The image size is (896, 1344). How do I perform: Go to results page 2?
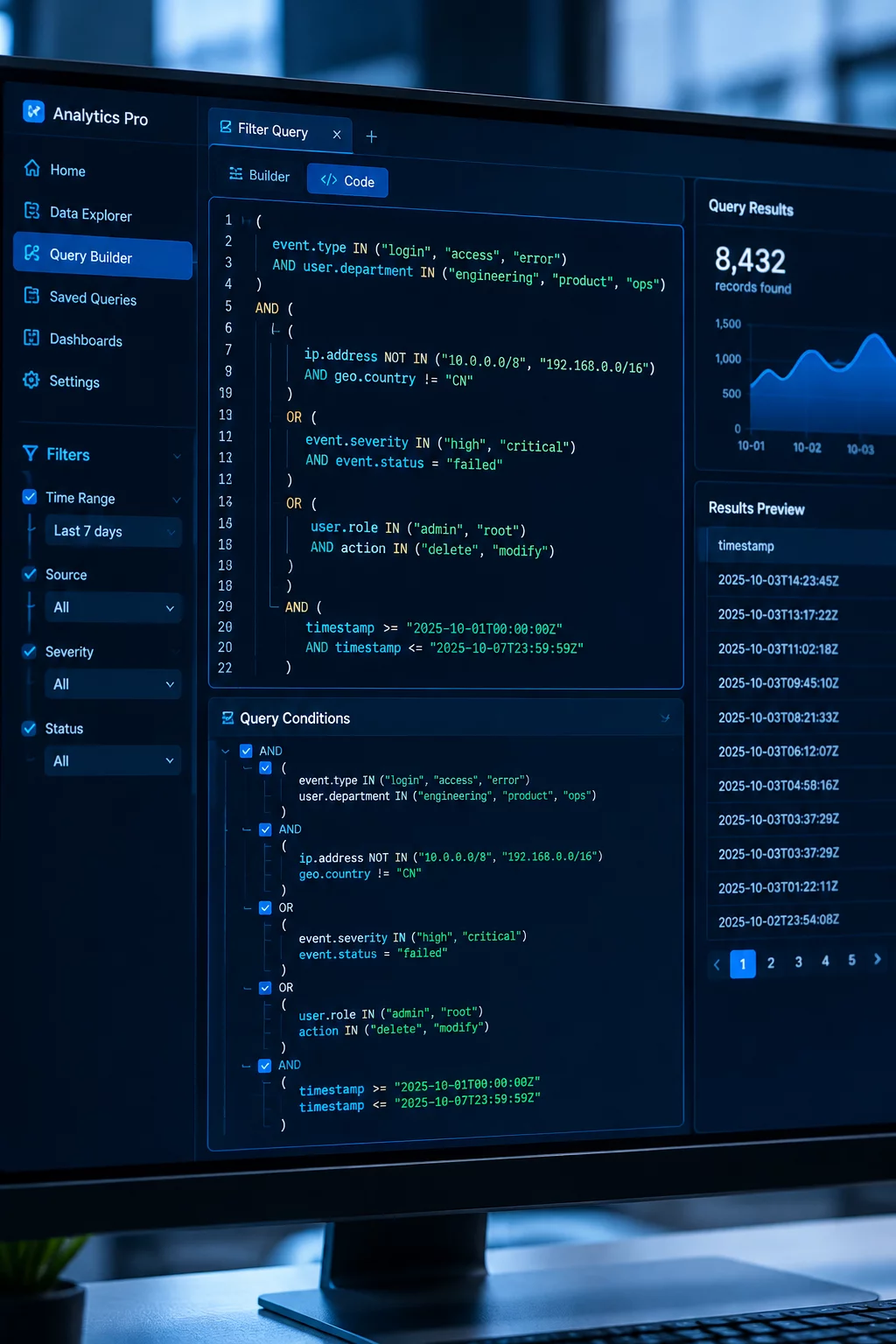point(771,962)
